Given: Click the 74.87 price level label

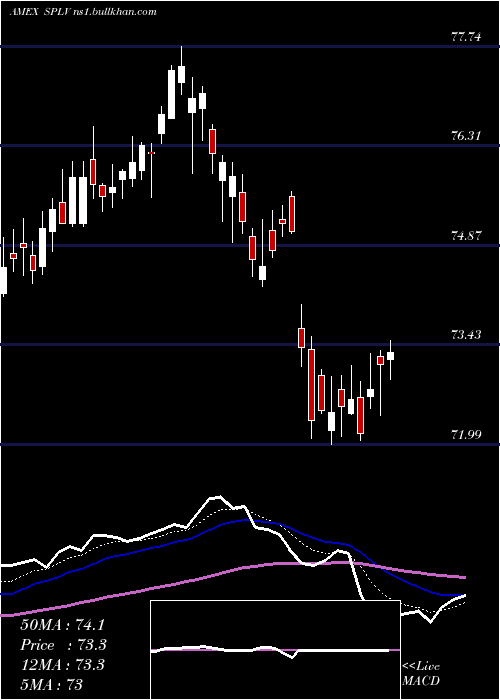Looking at the screenshot, I should click(466, 235).
